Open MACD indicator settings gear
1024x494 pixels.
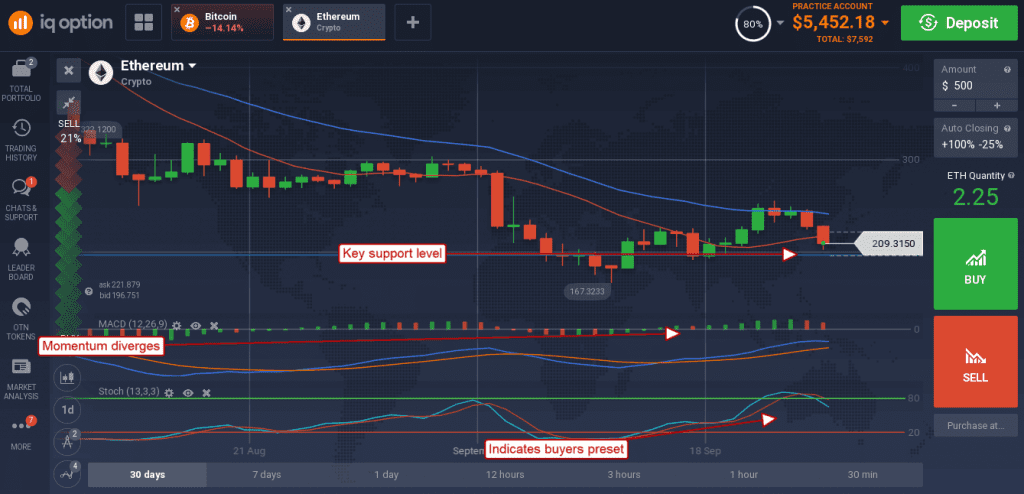(176, 325)
